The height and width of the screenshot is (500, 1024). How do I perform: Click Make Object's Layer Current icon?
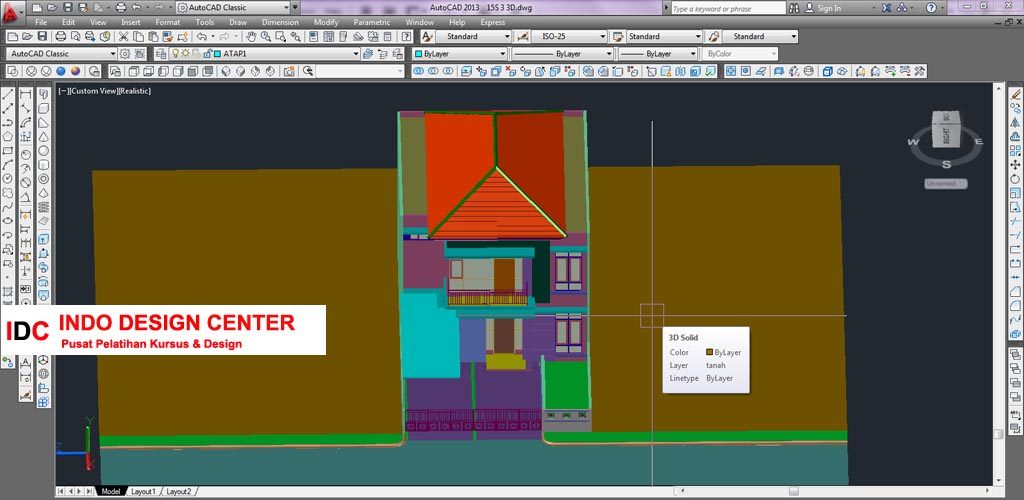coord(368,54)
